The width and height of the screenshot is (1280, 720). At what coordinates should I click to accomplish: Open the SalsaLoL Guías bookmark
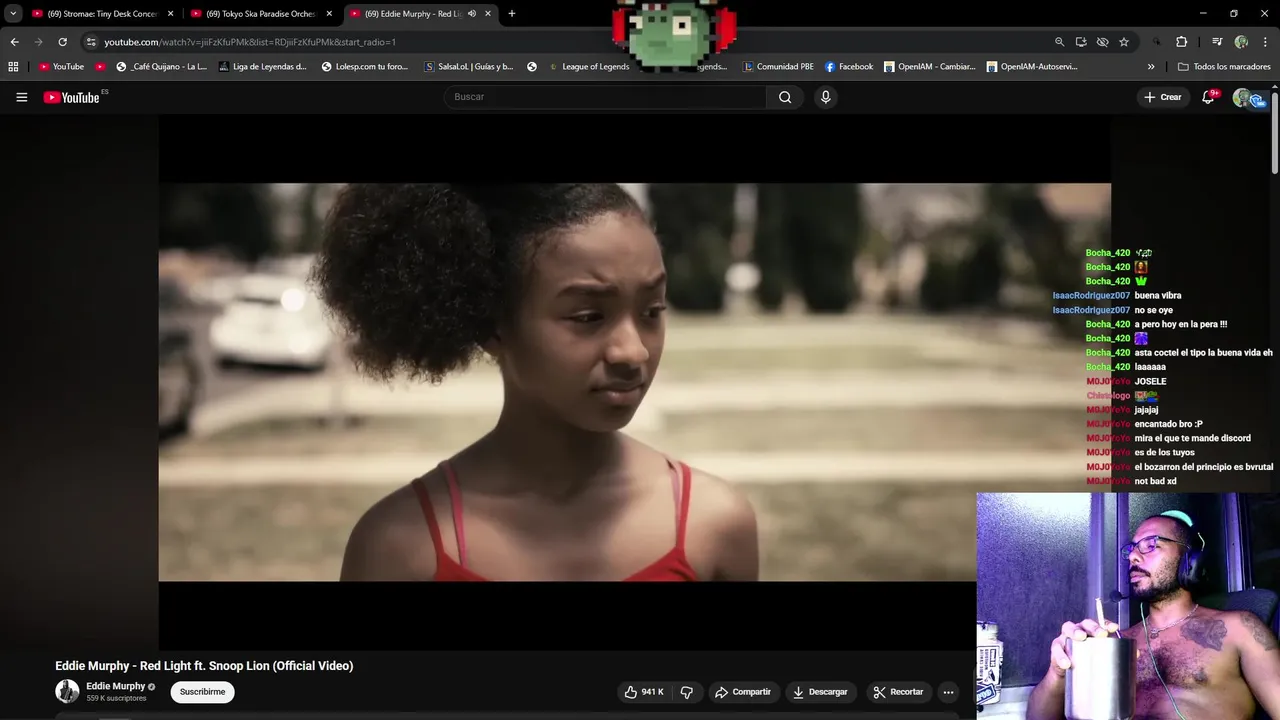[469, 67]
